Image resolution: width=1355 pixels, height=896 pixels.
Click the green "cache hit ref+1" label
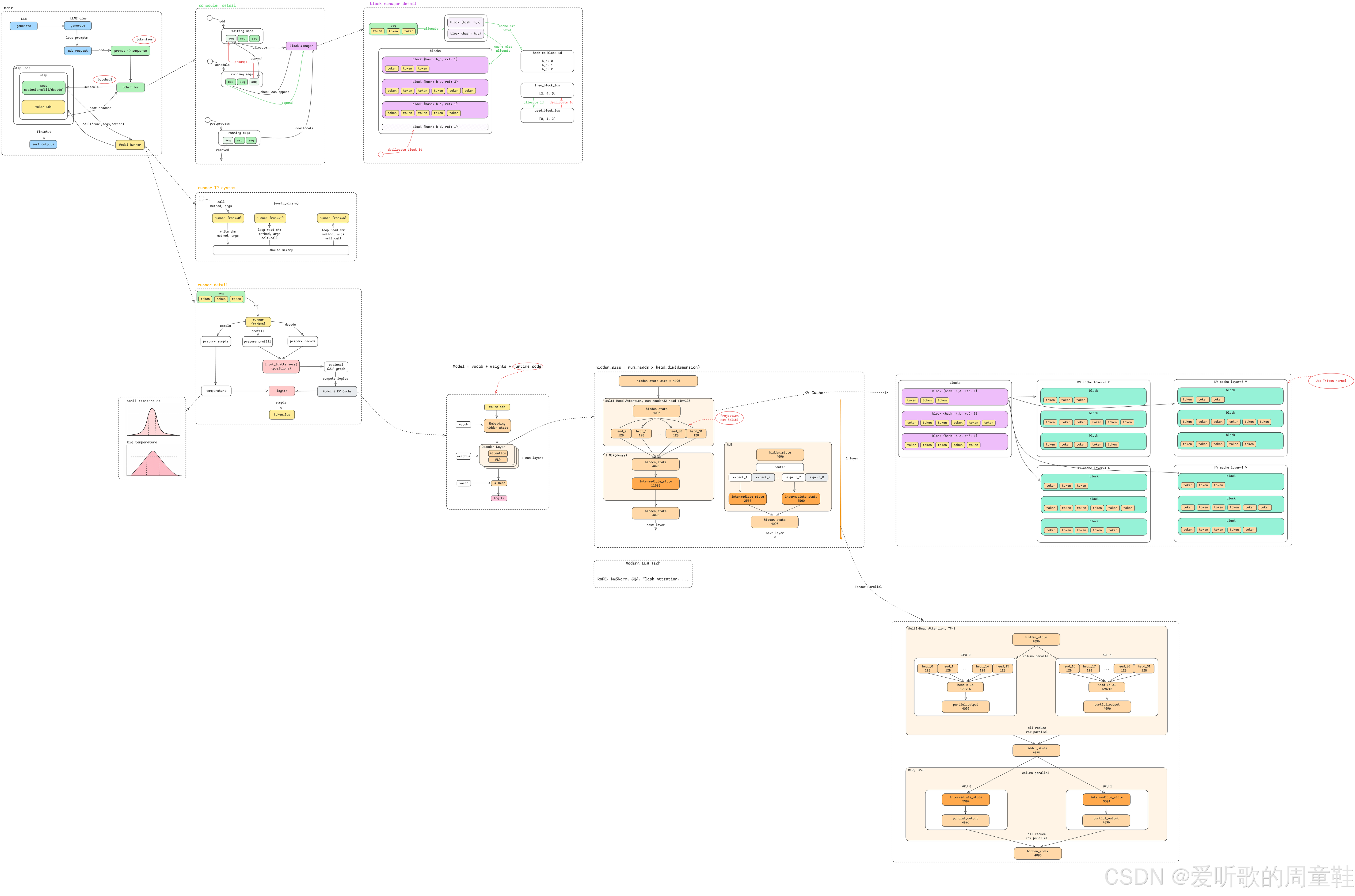[507, 28]
